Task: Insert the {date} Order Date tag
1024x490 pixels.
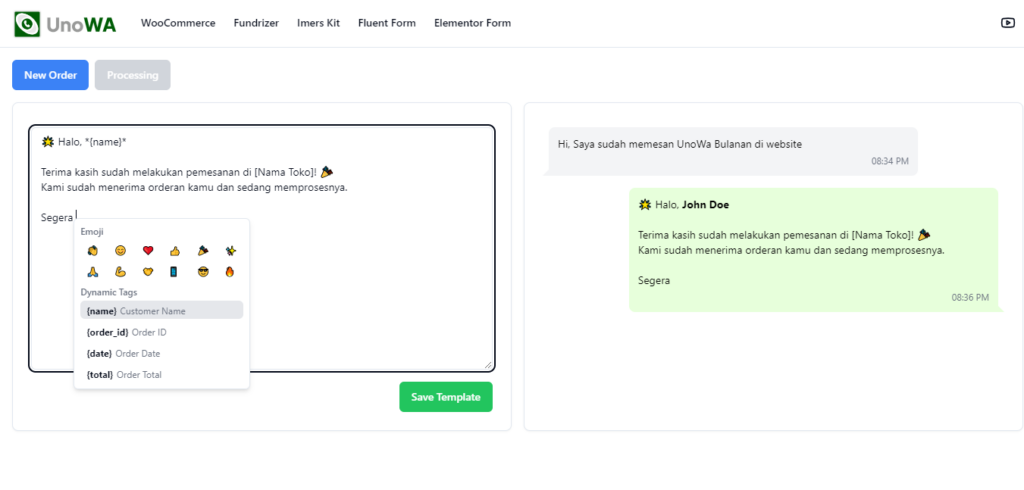Action: pyautogui.click(x=161, y=353)
